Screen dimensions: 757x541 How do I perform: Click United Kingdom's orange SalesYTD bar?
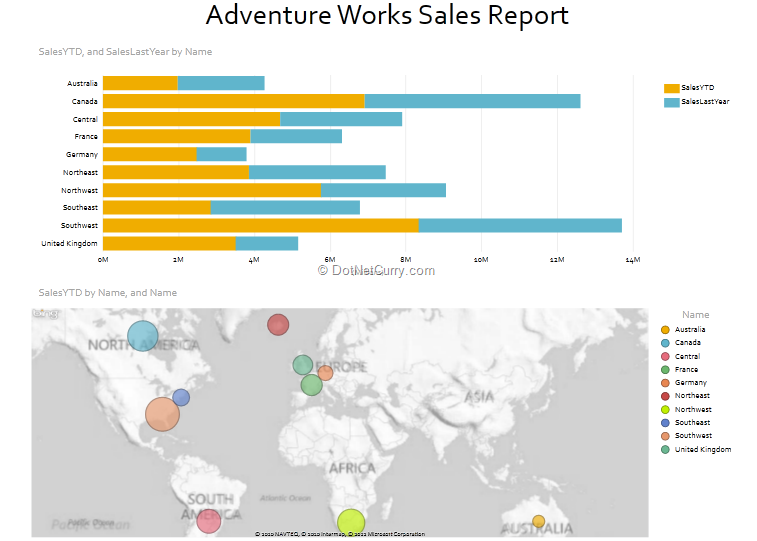(169, 243)
